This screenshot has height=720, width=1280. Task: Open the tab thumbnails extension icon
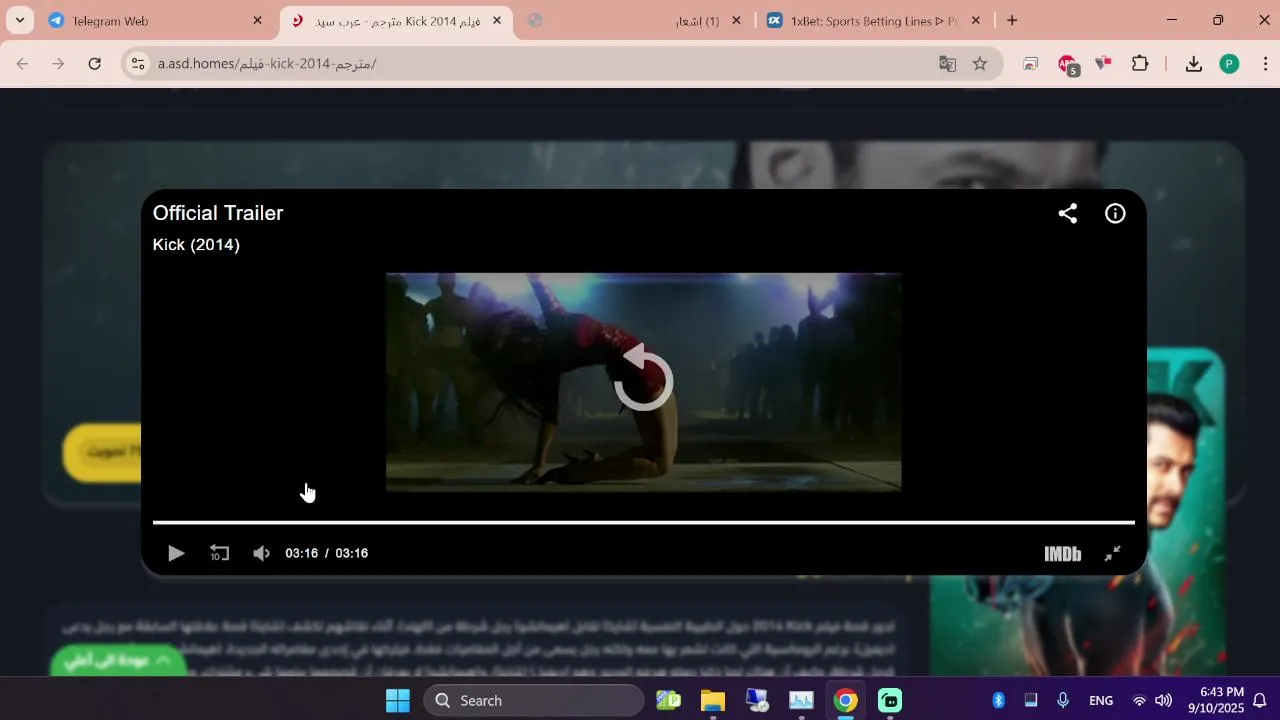click(1031, 64)
